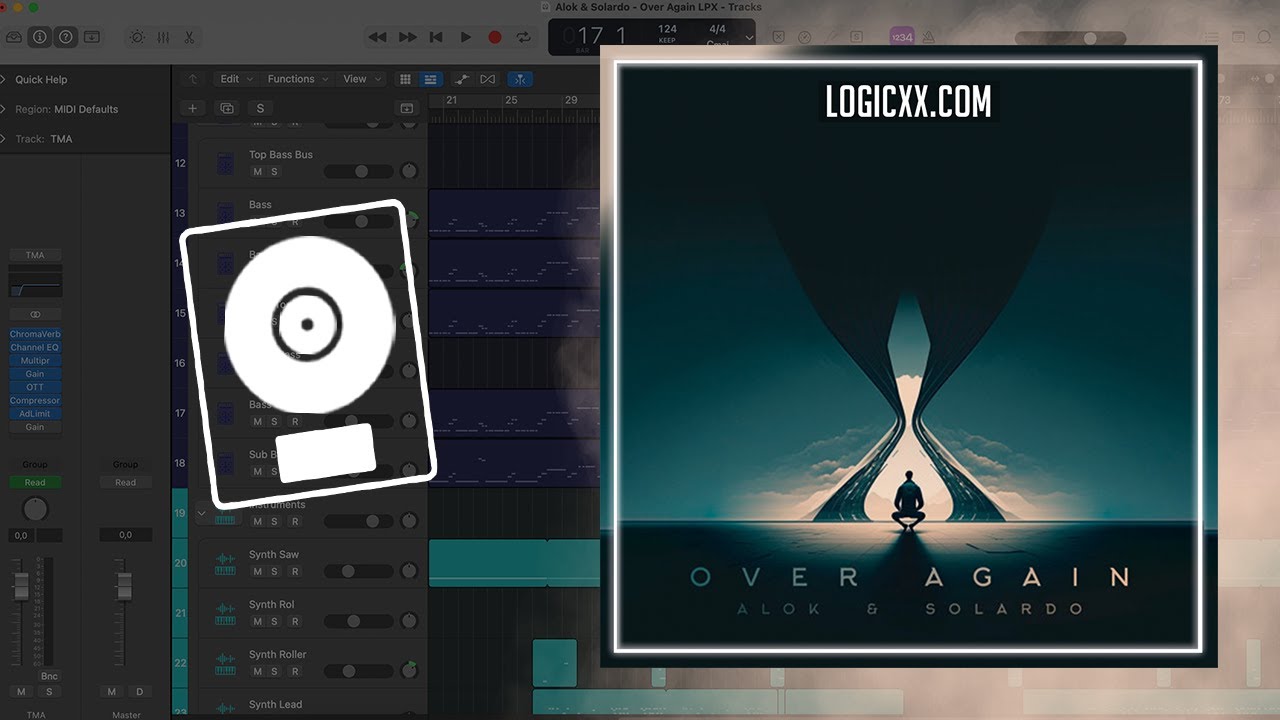This screenshot has height=720, width=1280.
Task: Mute the Synth Saw track
Action: (x=257, y=571)
